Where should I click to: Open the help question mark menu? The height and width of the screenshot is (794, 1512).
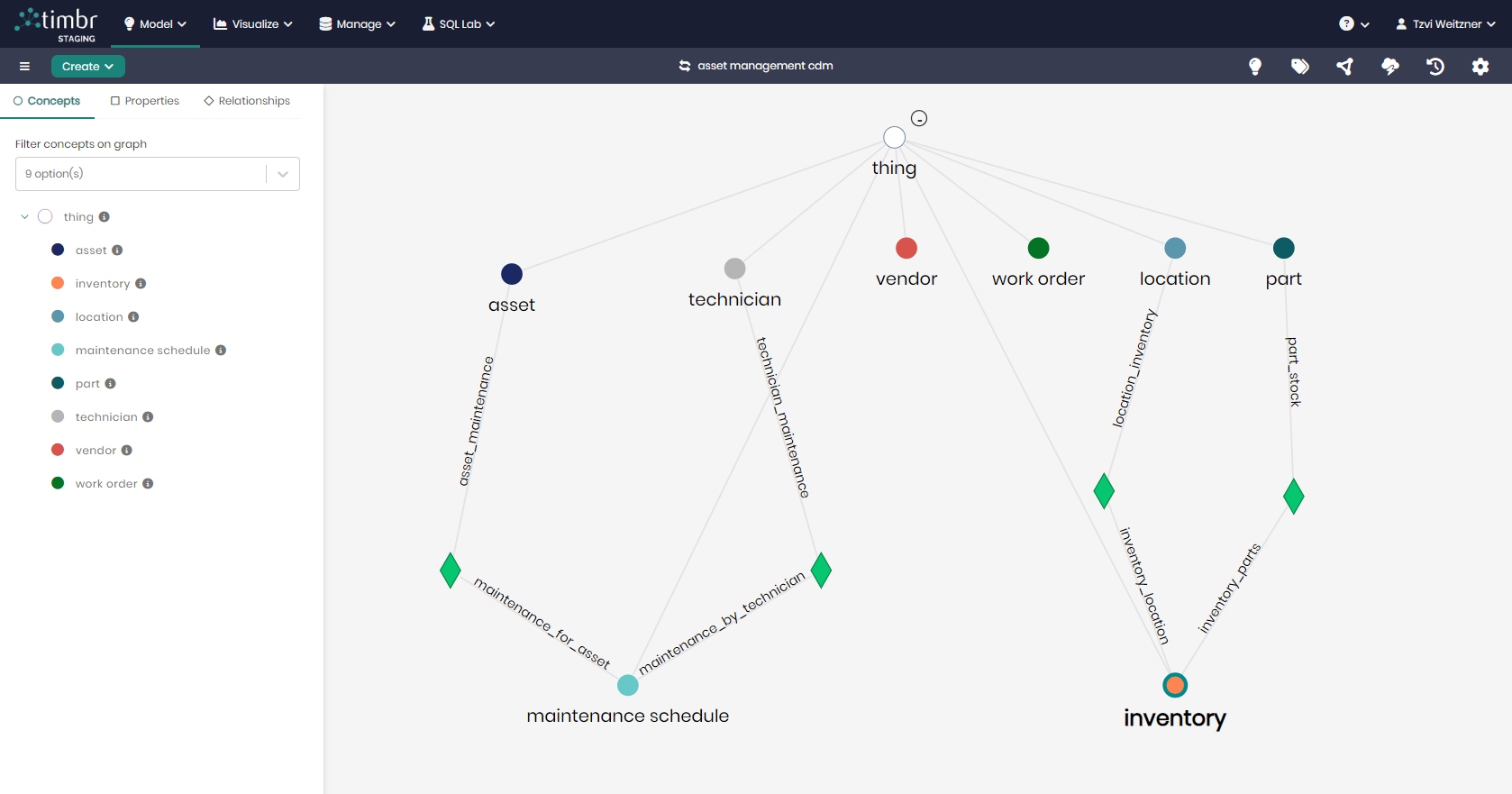coord(1353,24)
